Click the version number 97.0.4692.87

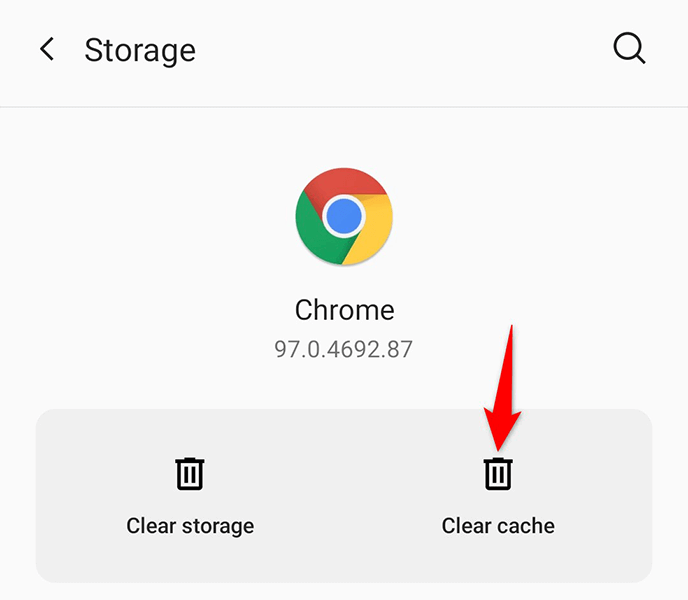(x=344, y=349)
